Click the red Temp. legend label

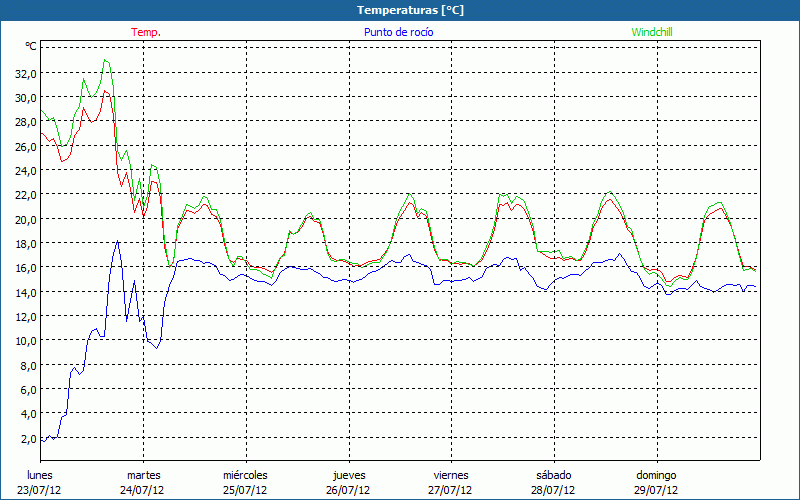point(146,32)
